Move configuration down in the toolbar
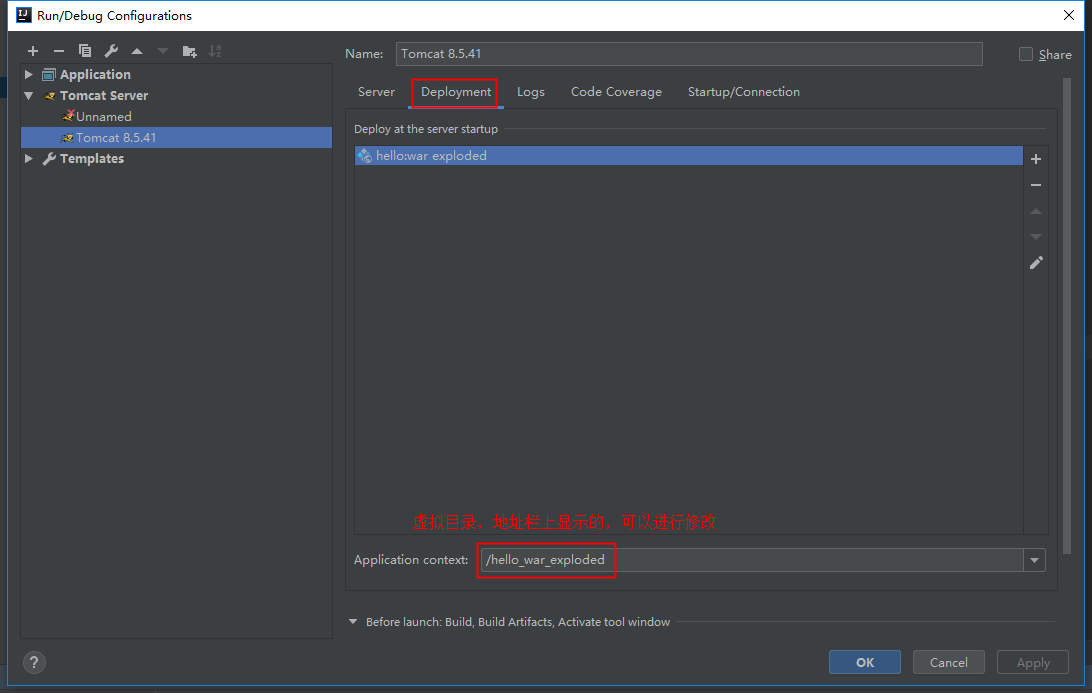 pyautogui.click(x=163, y=51)
